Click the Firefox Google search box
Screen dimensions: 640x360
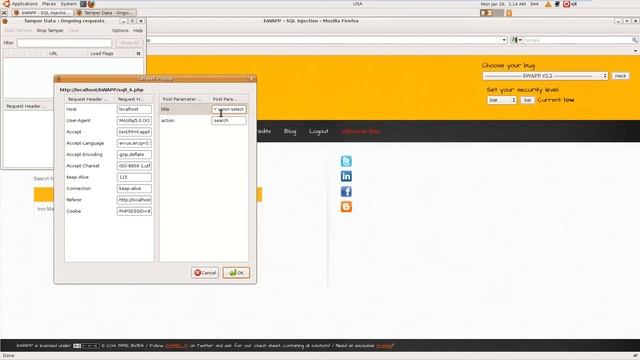(577, 40)
